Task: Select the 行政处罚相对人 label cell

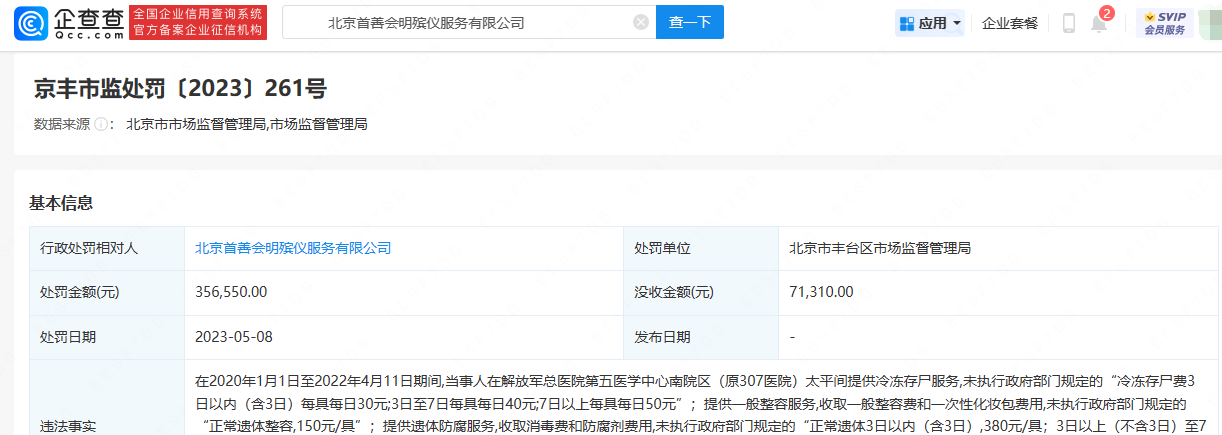Action: [107, 248]
